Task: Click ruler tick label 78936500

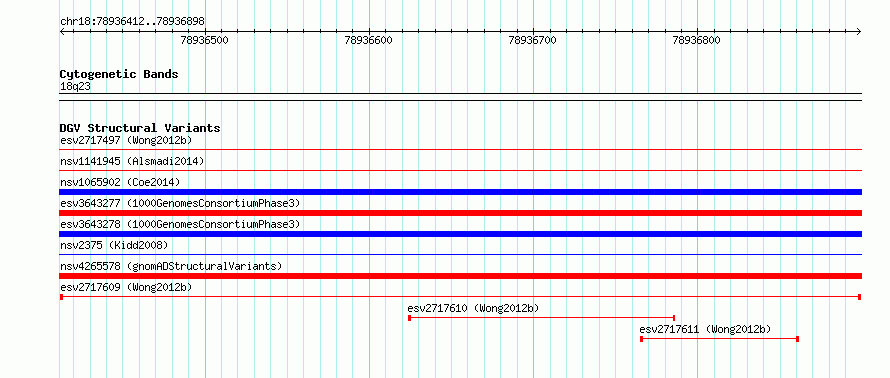Action: pyautogui.click(x=204, y=40)
